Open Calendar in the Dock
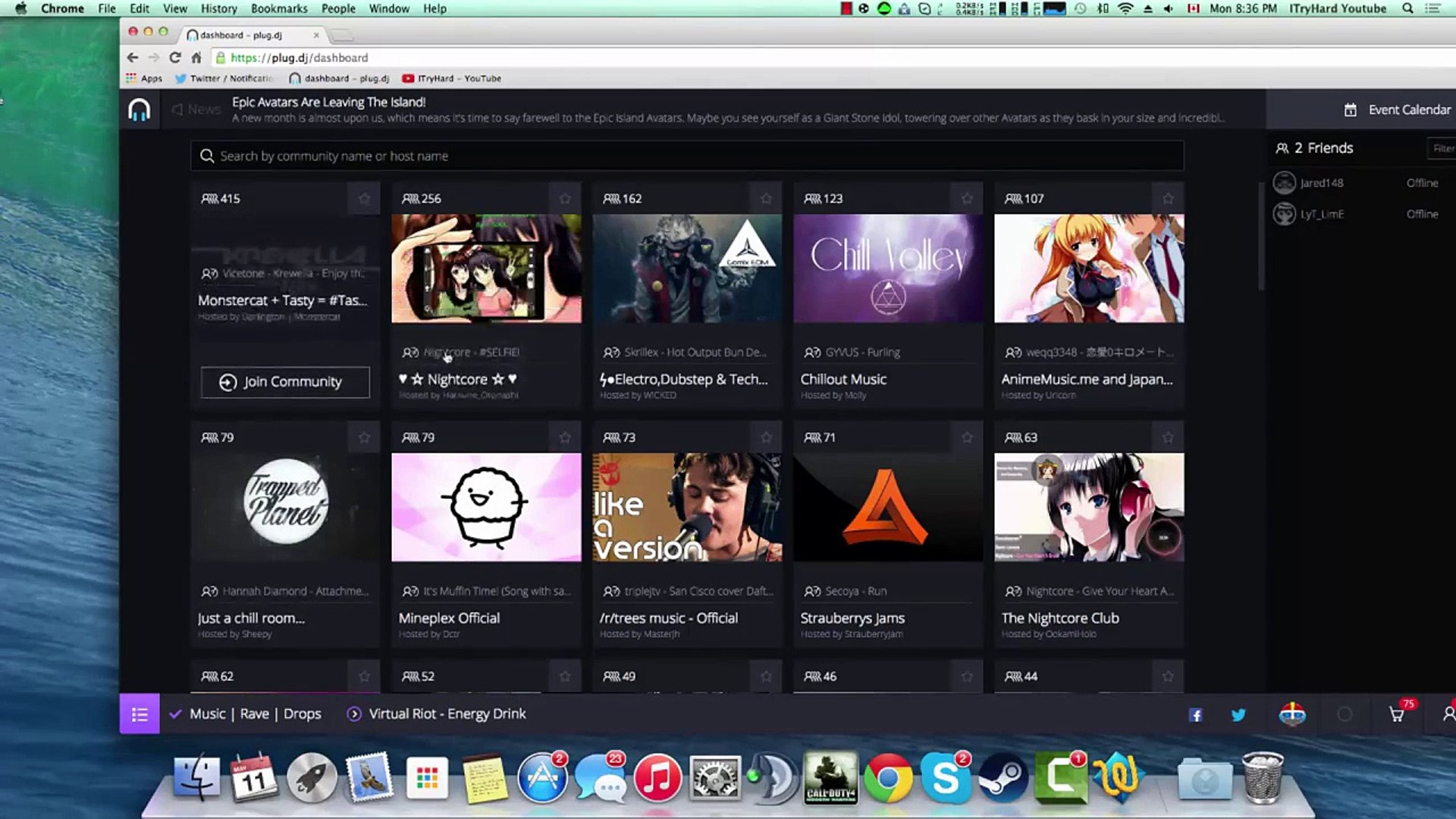Image resolution: width=1456 pixels, height=819 pixels. [254, 778]
